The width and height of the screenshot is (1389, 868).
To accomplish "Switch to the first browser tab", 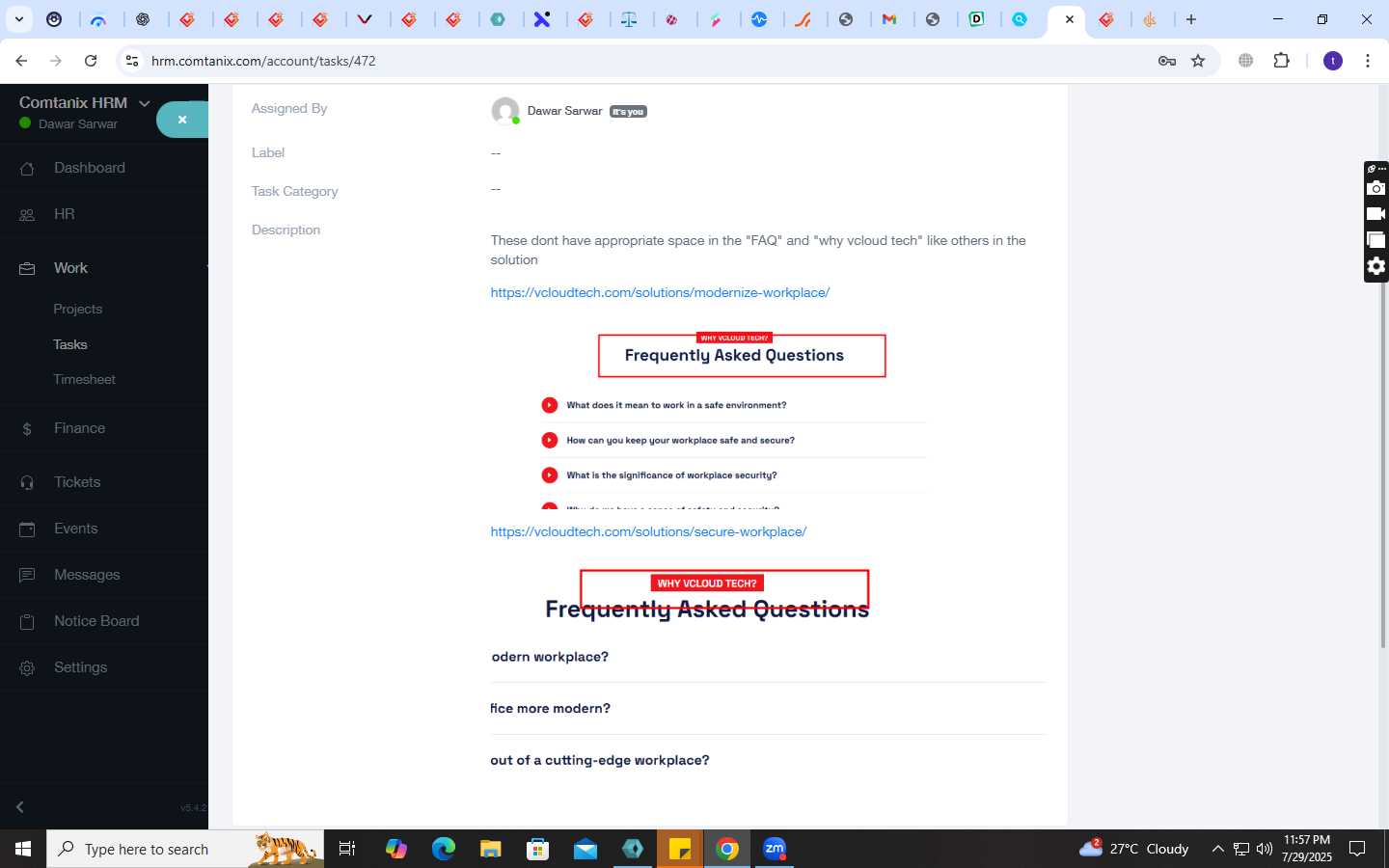I will click(55, 19).
